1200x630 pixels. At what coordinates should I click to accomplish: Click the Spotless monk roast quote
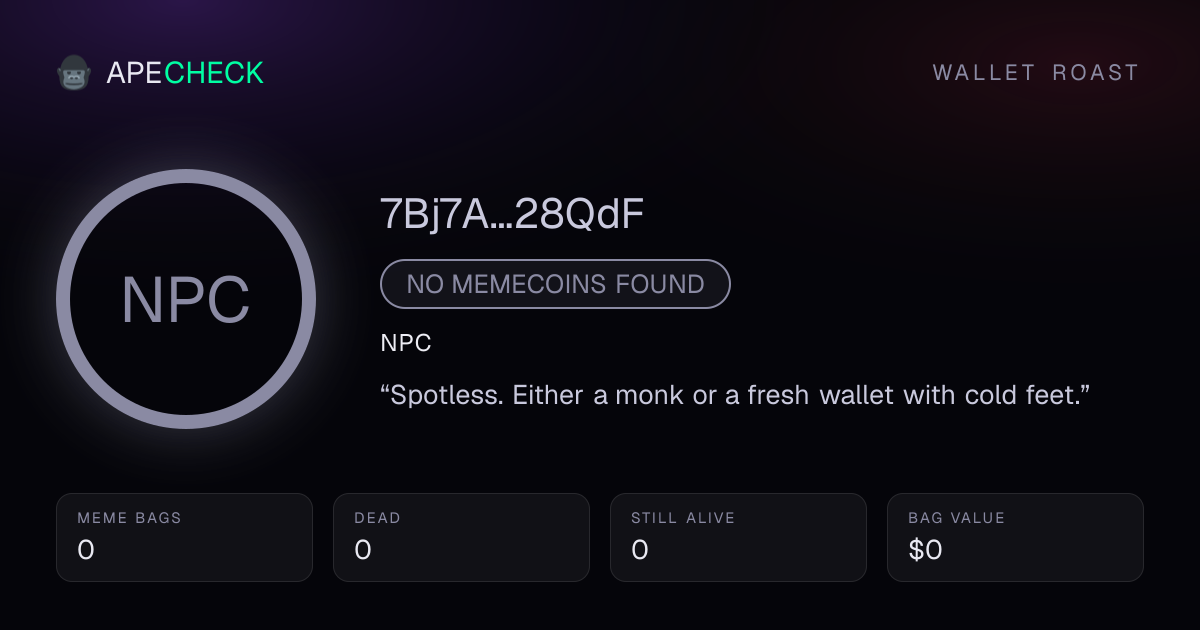pyautogui.click(x=735, y=395)
